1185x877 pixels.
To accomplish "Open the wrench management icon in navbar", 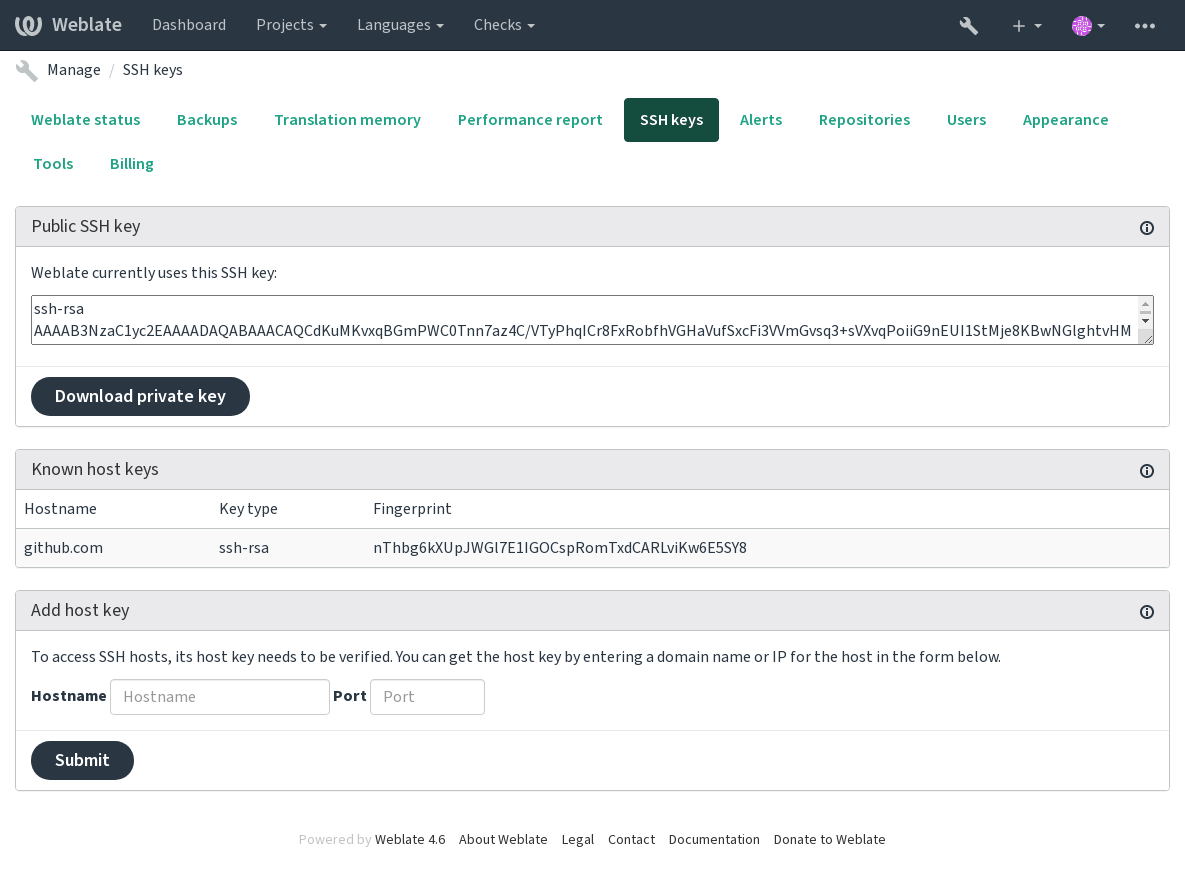I will (968, 26).
